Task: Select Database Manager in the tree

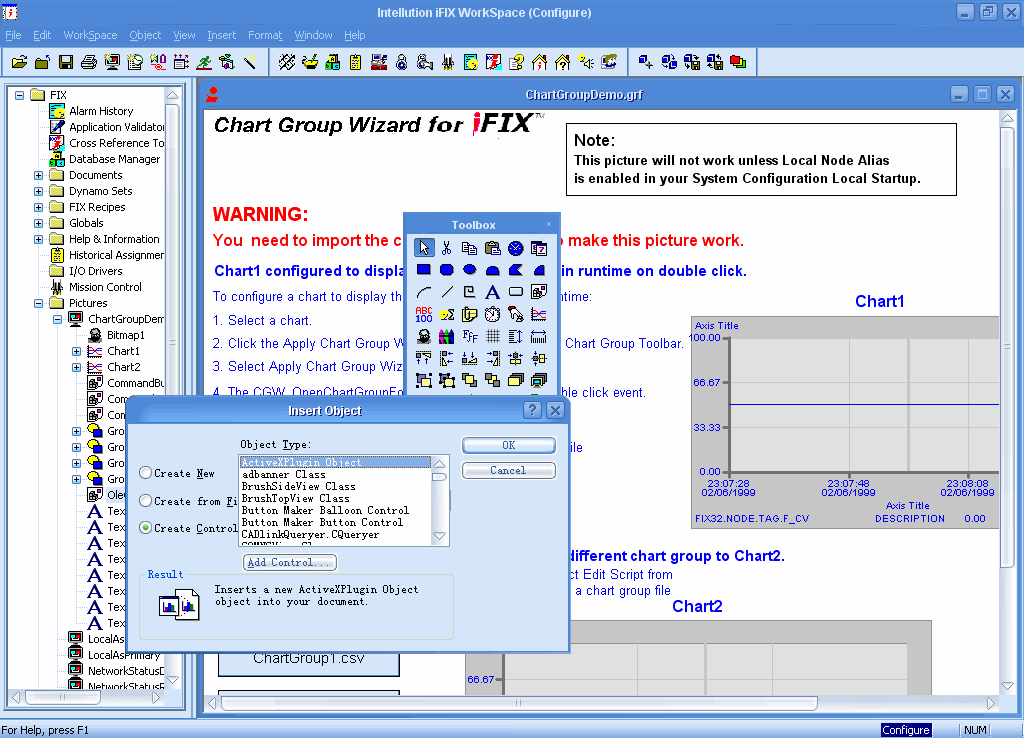Action: coord(114,159)
